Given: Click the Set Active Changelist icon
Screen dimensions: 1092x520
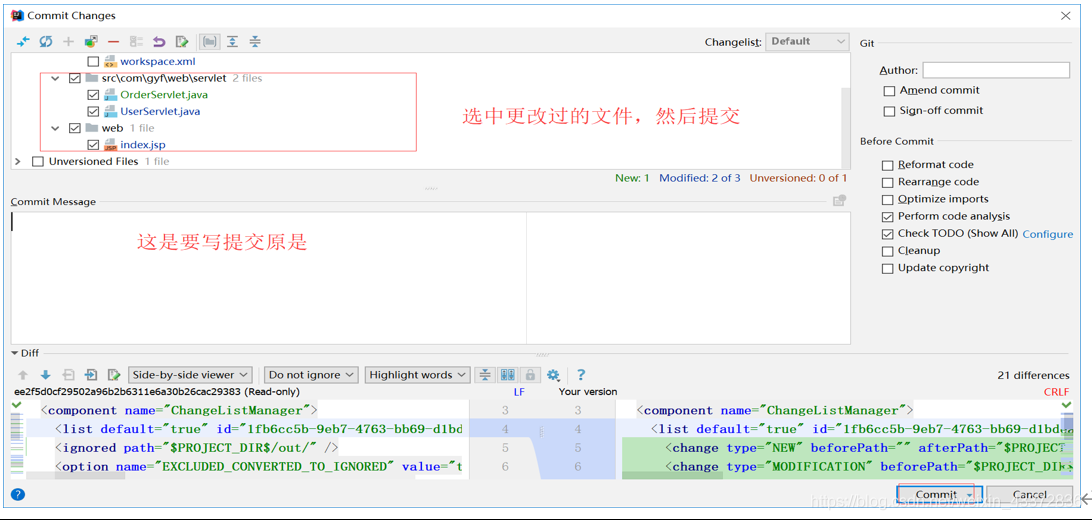Looking at the screenshot, I should [136, 42].
